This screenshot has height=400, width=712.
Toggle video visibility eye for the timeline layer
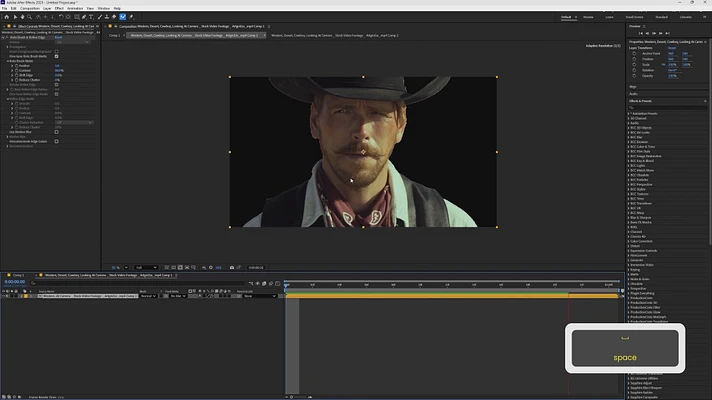(x=3, y=296)
